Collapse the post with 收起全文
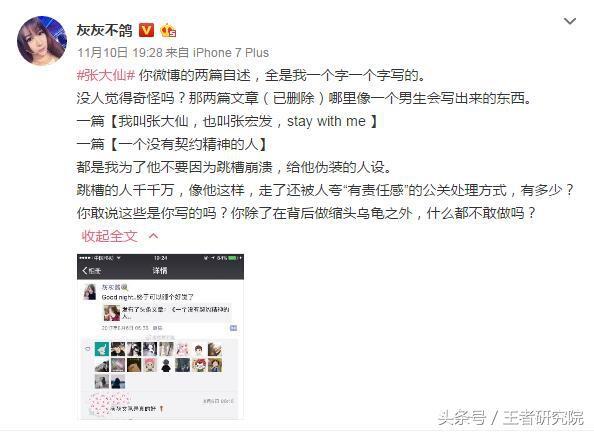Screen dimensions: 594x432 click(x=109, y=236)
